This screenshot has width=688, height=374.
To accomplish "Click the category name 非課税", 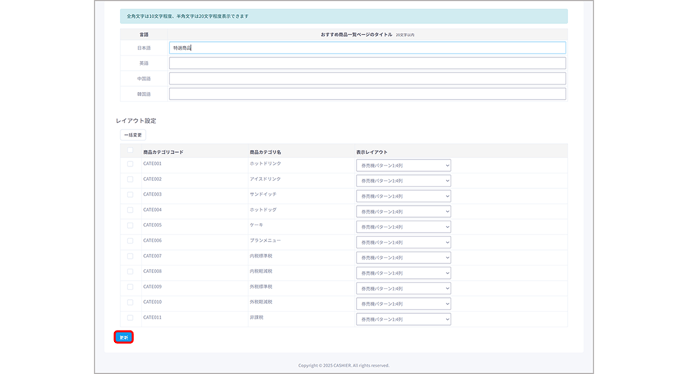I will 256,317.
